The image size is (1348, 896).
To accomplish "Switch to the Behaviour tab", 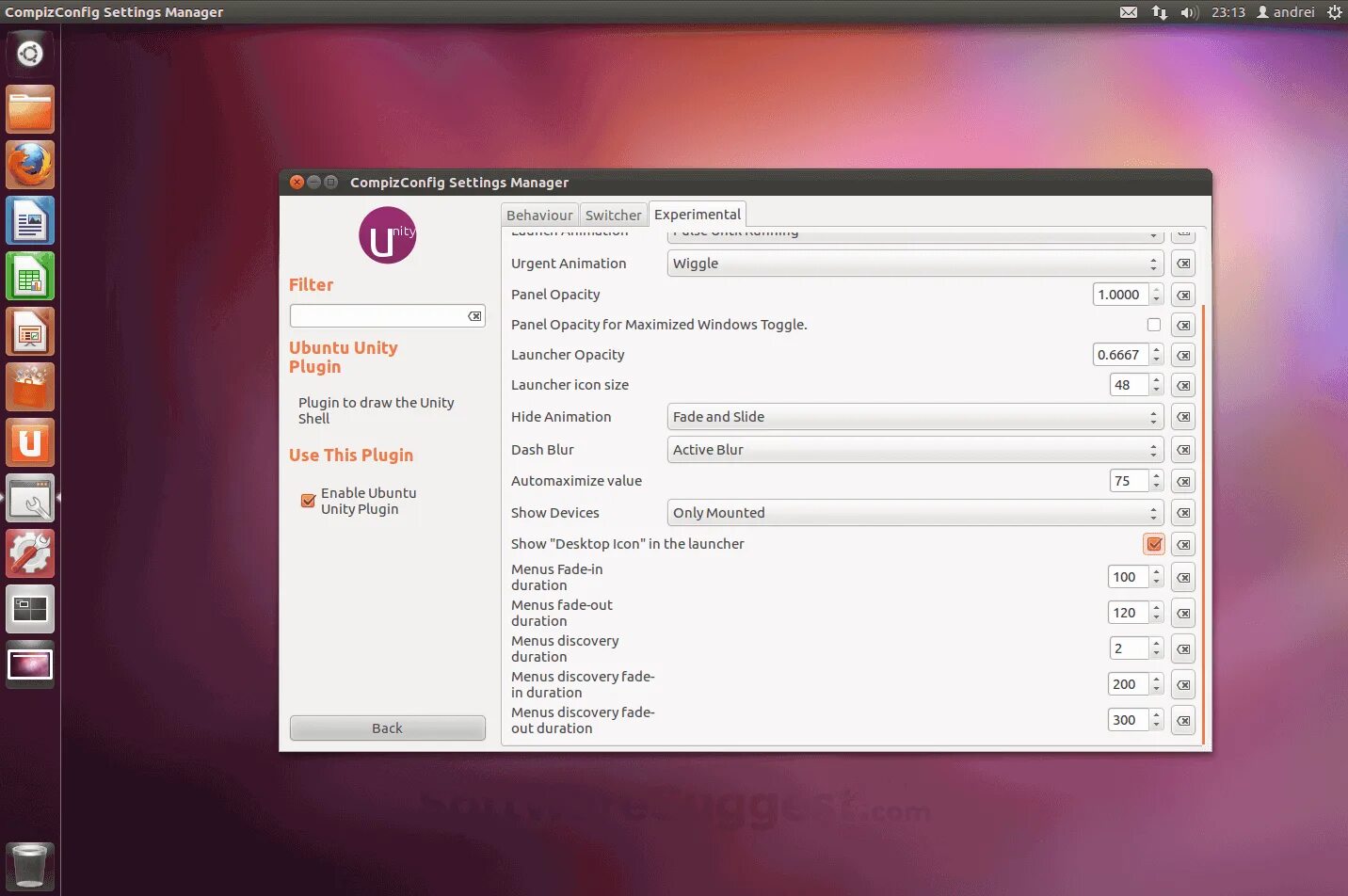I will click(x=539, y=216).
